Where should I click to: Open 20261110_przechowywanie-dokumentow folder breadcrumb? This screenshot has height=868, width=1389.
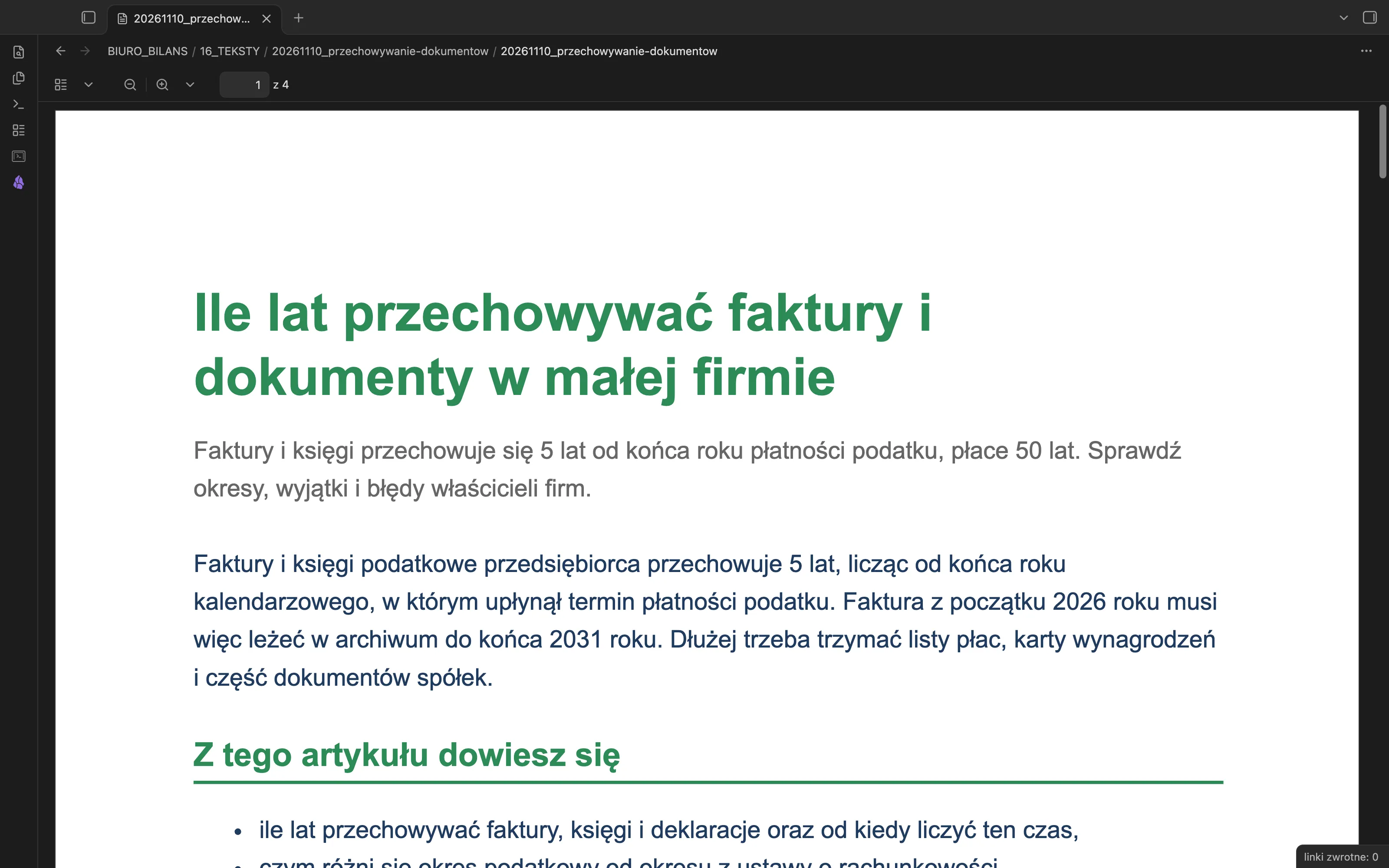[x=380, y=51]
